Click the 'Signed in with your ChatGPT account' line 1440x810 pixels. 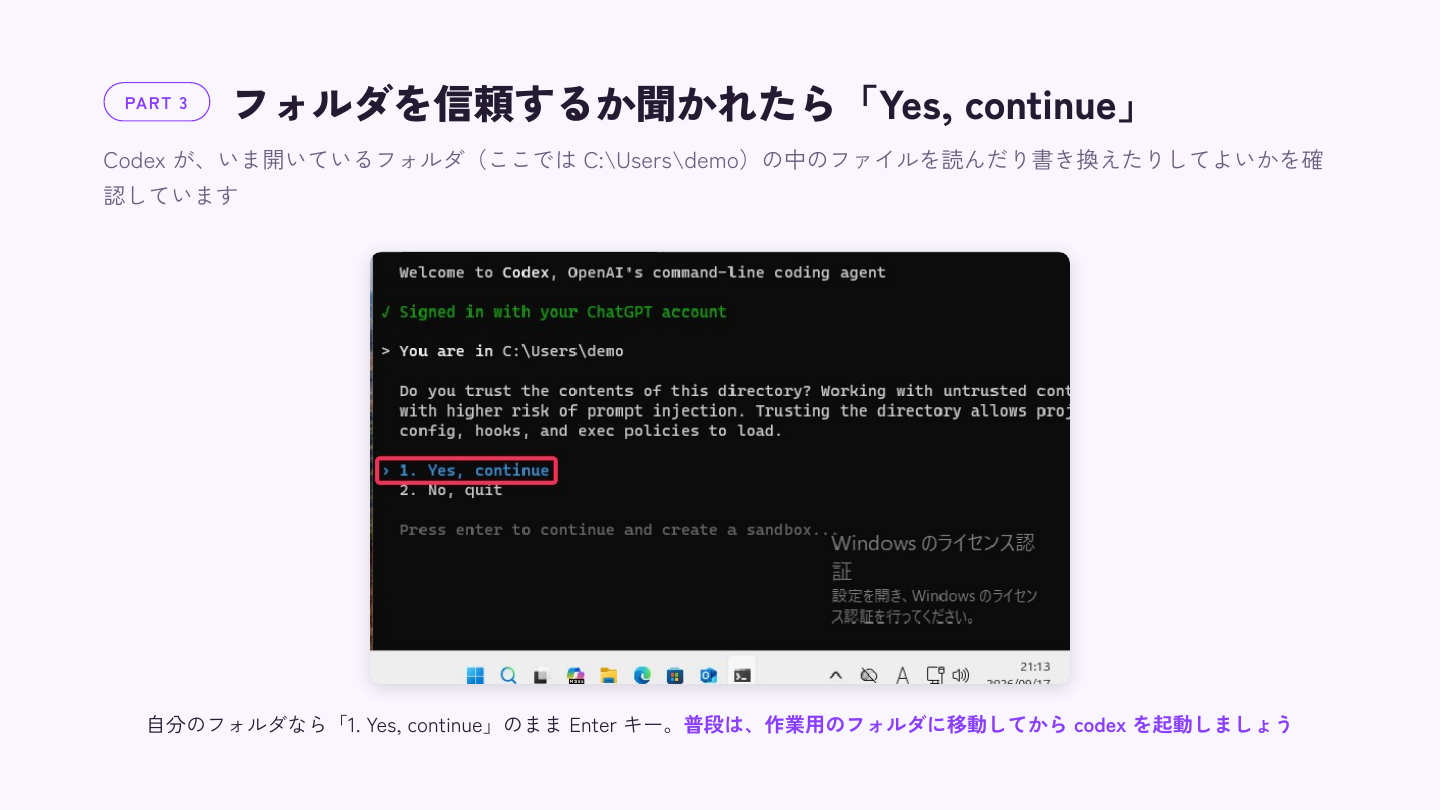coord(554,312)
